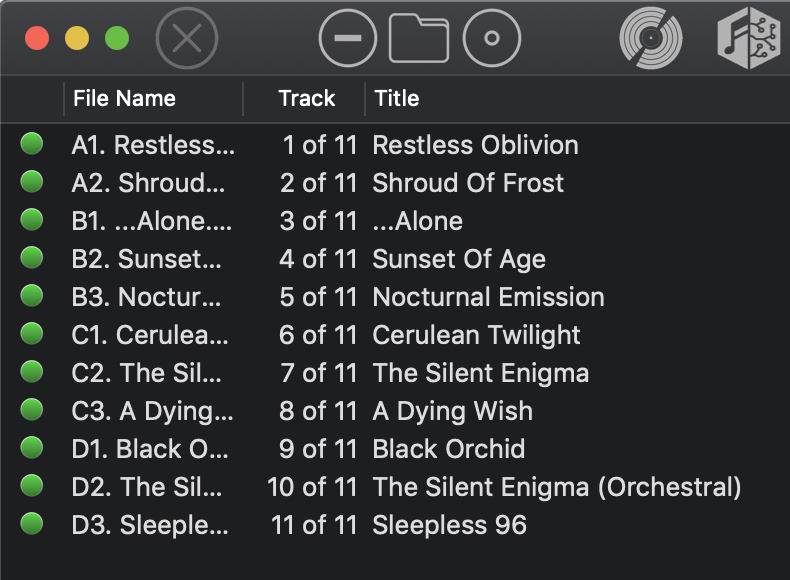This screenshot has height=580, width=790.
Task: Click the X clear-list toolbar icon
Action: (187, 39)
